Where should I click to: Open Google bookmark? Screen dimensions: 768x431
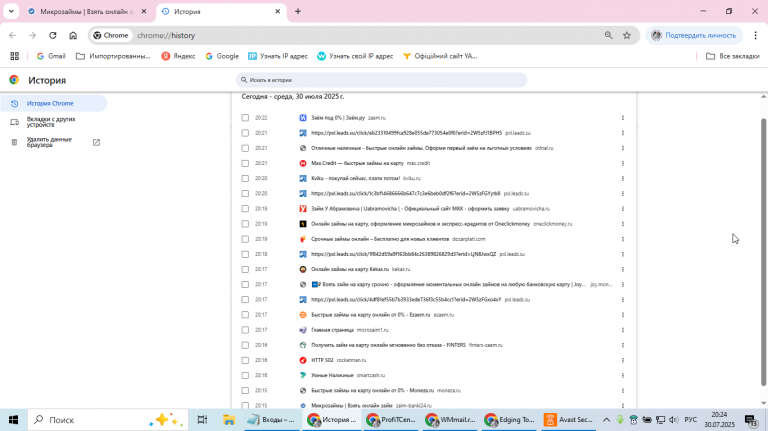[x=222, y=56]
